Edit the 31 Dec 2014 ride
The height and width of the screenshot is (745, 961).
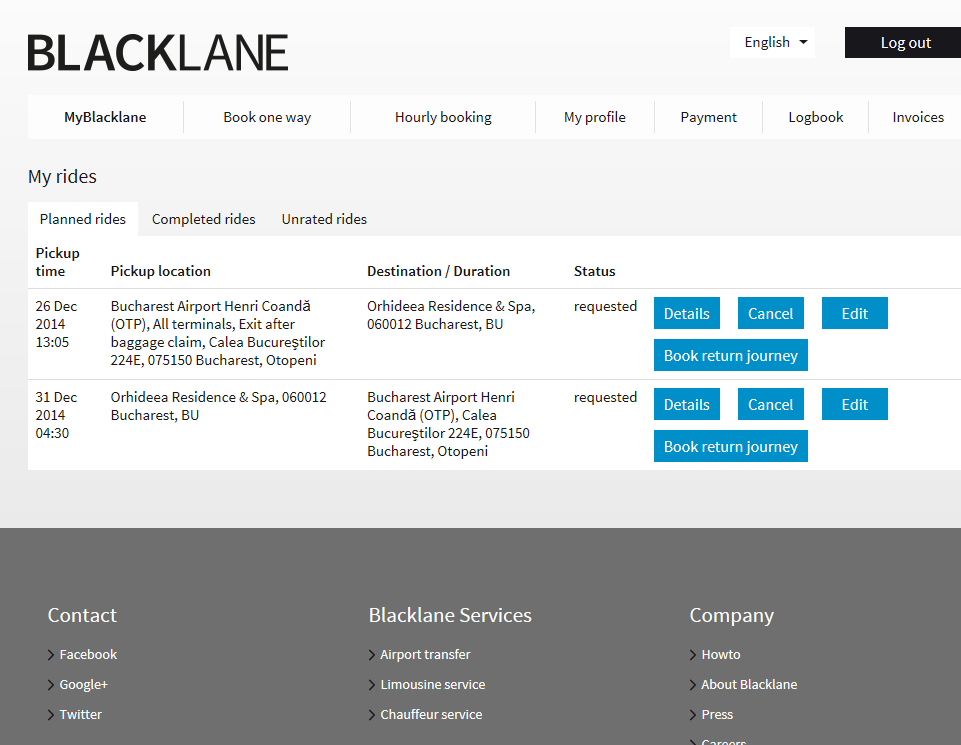point(854,404)
